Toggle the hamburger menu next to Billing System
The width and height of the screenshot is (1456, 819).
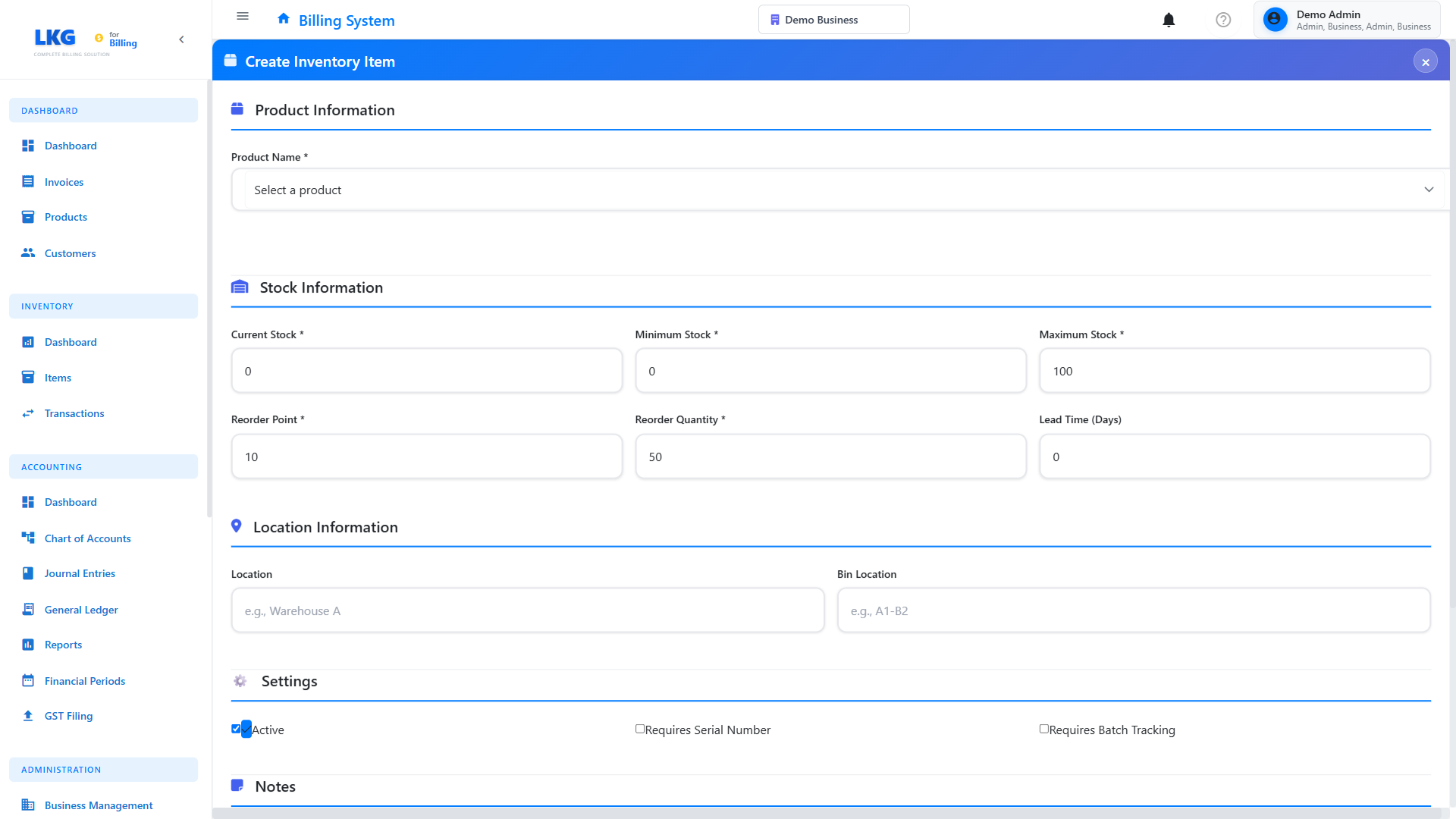coord(242,16)
